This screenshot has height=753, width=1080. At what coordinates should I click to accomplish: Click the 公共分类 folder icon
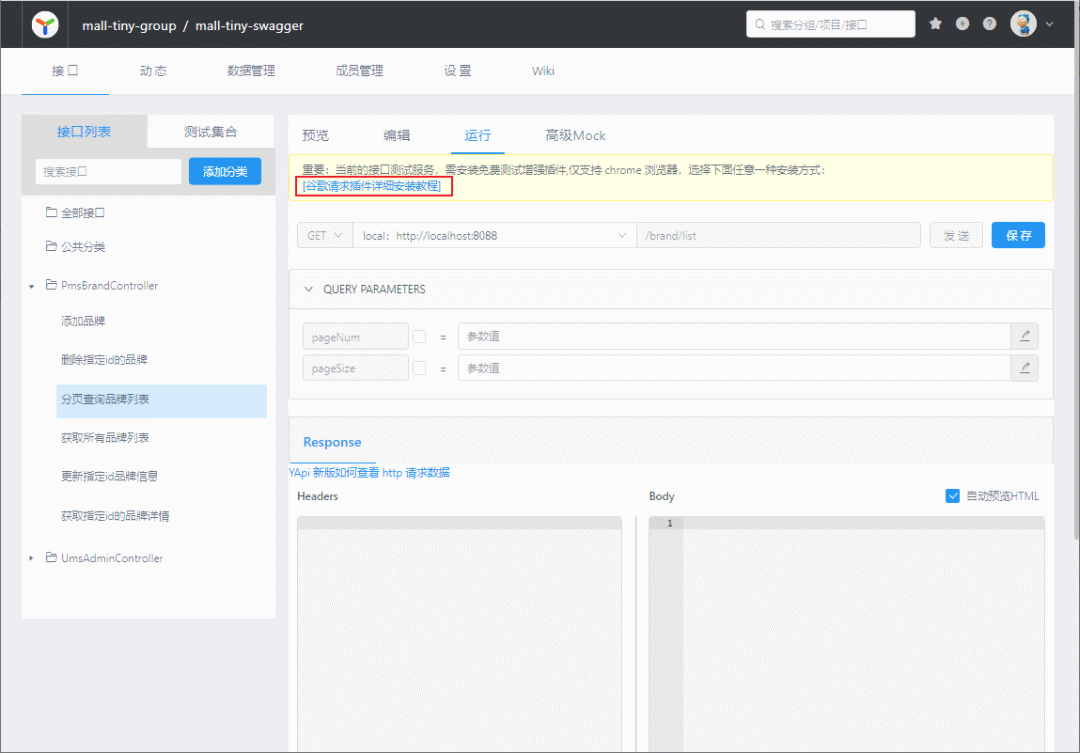pyautogui.click(x=51, y=246)
